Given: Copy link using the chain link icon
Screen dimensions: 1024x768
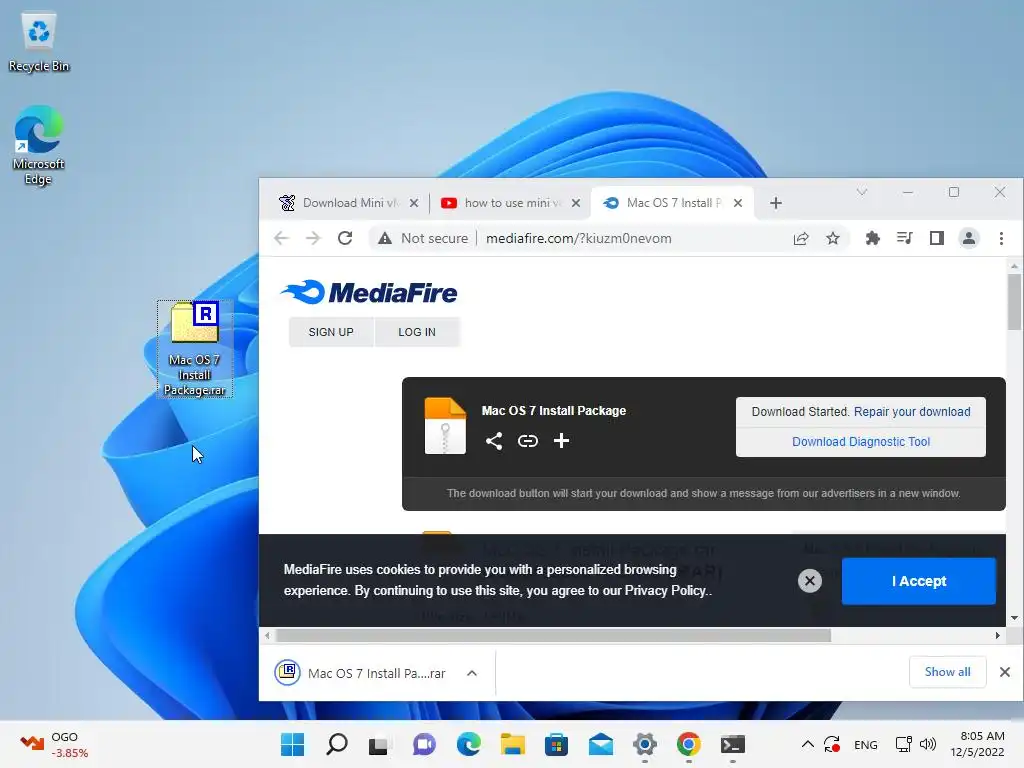Looking at the screenshot, I should tap(528, 441).
